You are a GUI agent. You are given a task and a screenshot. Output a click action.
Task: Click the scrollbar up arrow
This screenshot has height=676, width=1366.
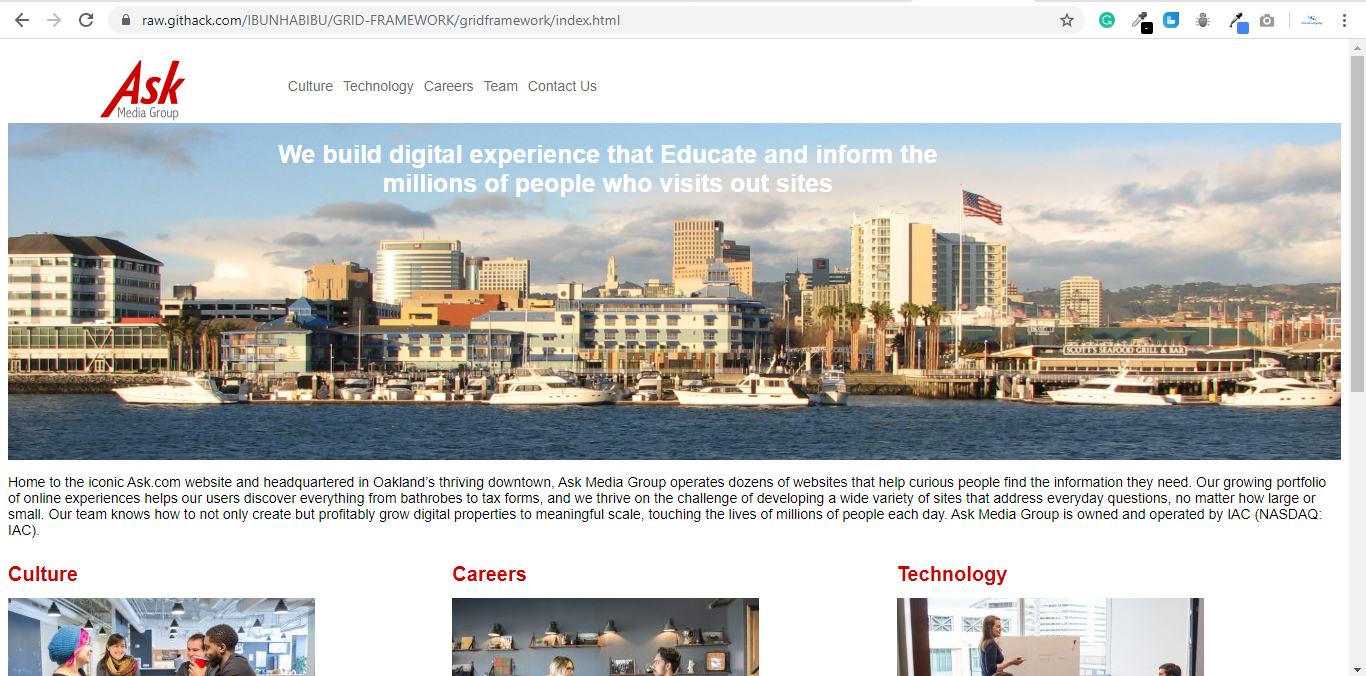coord(1357,47)
